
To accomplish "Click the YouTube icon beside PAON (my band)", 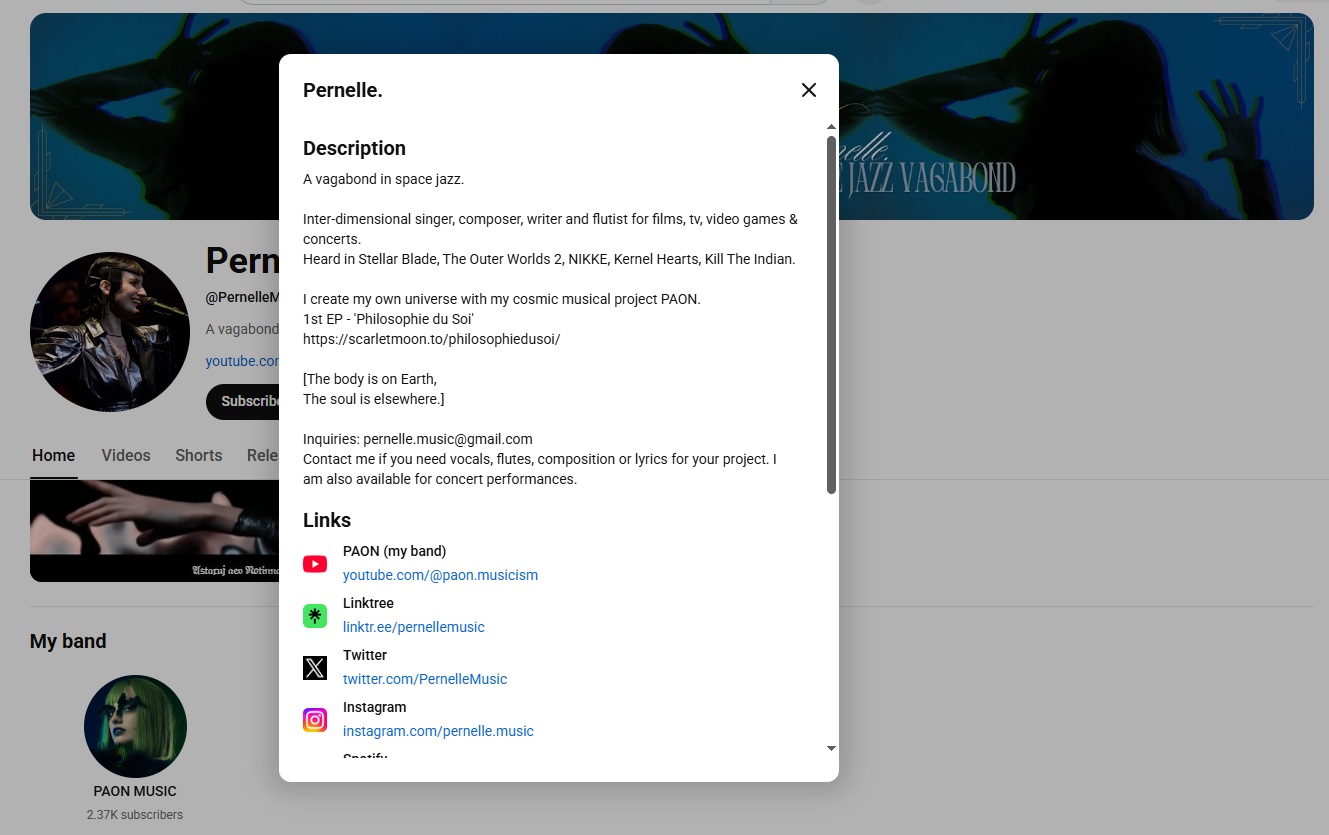I will [x=315, y=564].
